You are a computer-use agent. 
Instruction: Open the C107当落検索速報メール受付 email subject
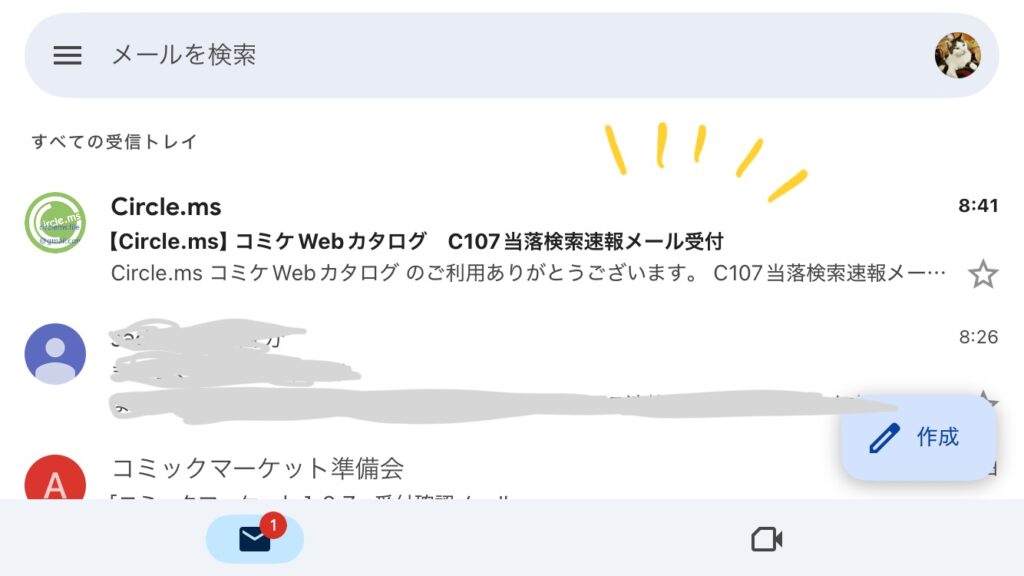coord(417,242)
